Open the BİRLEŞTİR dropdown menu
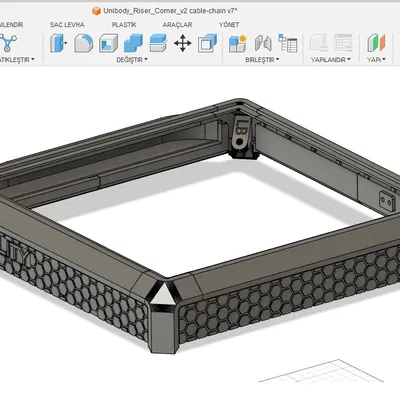The width and height of the screenshot is (400, 400). 262,60
